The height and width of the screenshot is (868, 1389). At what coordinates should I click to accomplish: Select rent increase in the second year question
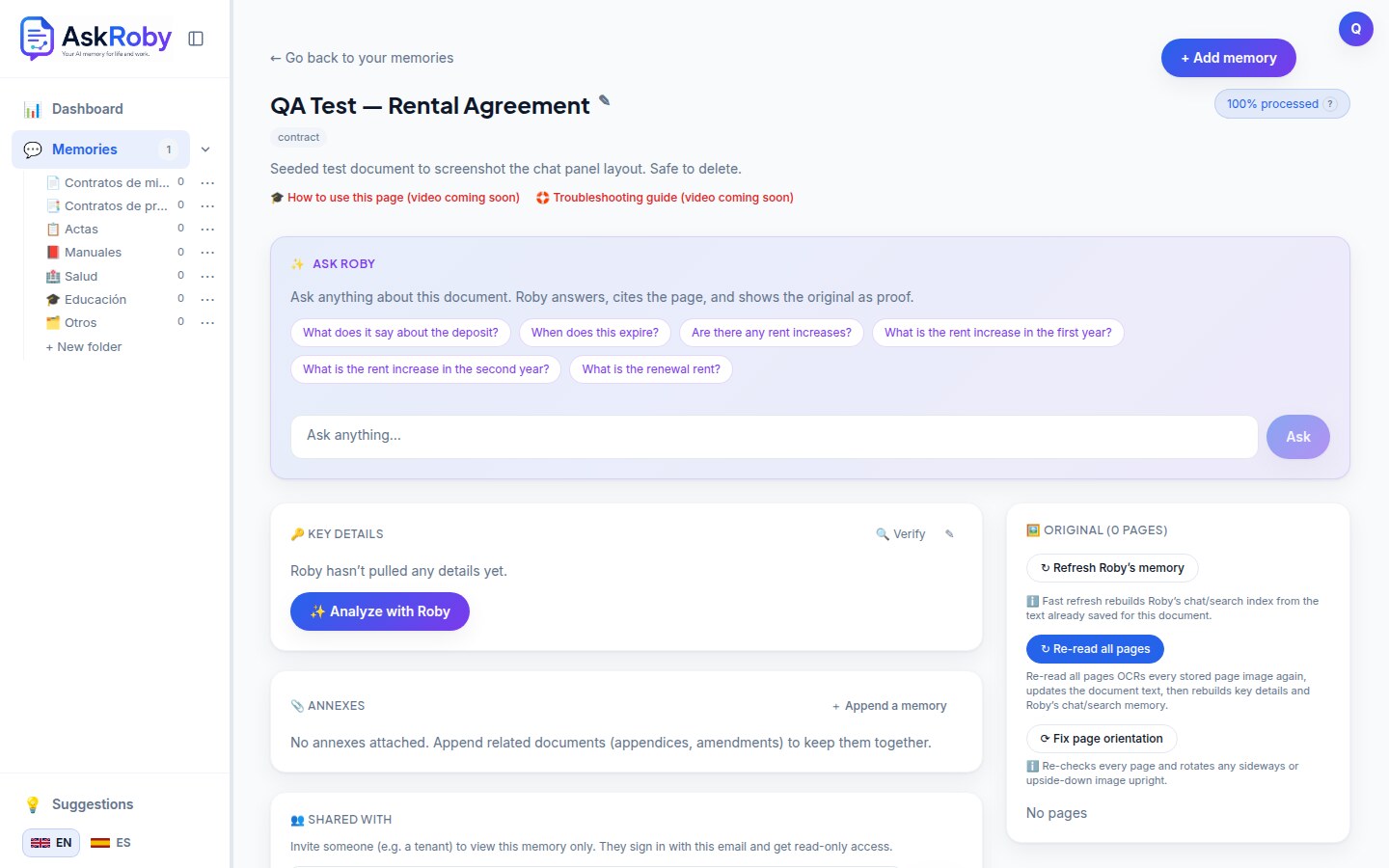tap(425, 369)
